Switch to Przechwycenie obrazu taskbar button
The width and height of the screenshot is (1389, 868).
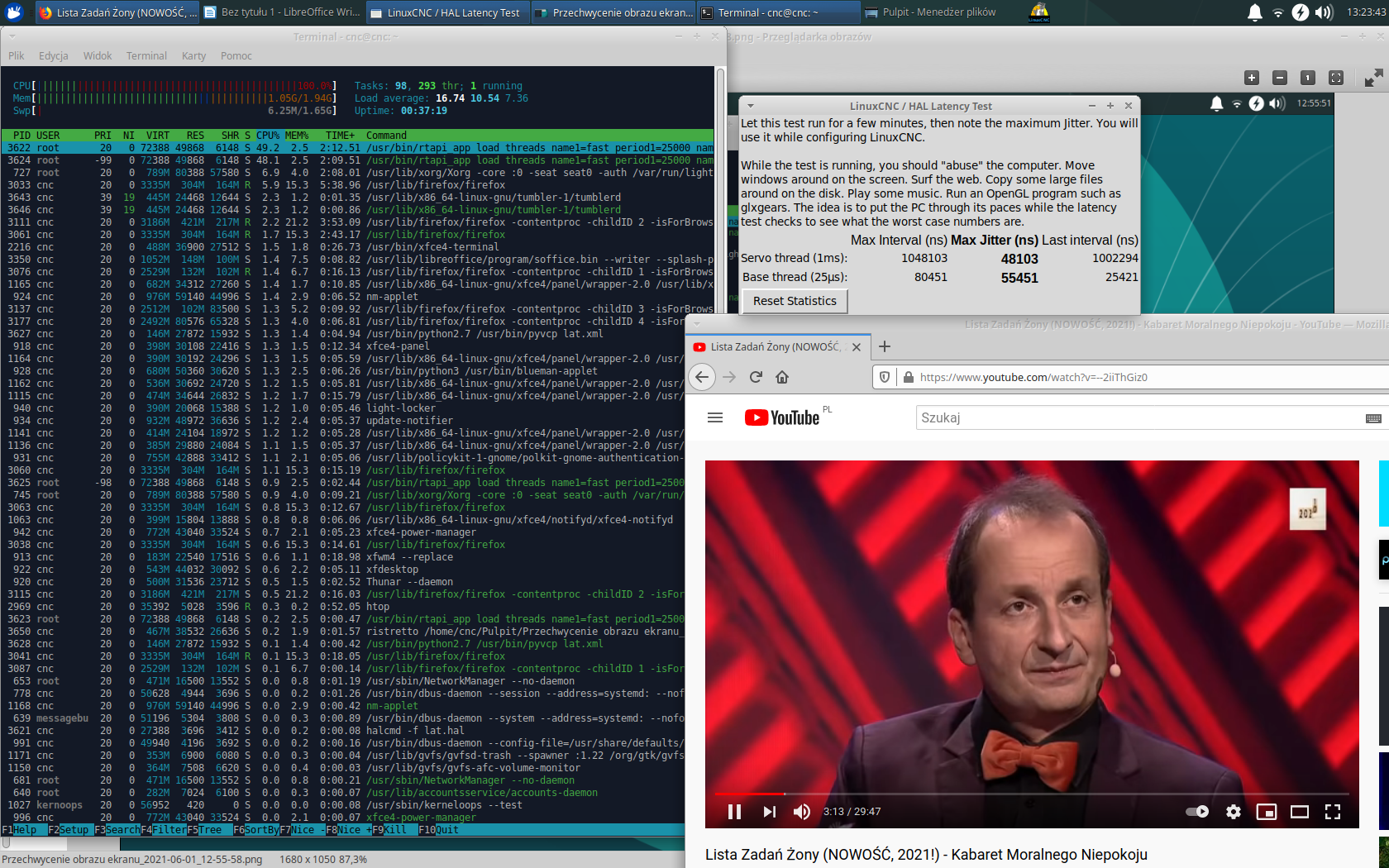click(612, 12)
